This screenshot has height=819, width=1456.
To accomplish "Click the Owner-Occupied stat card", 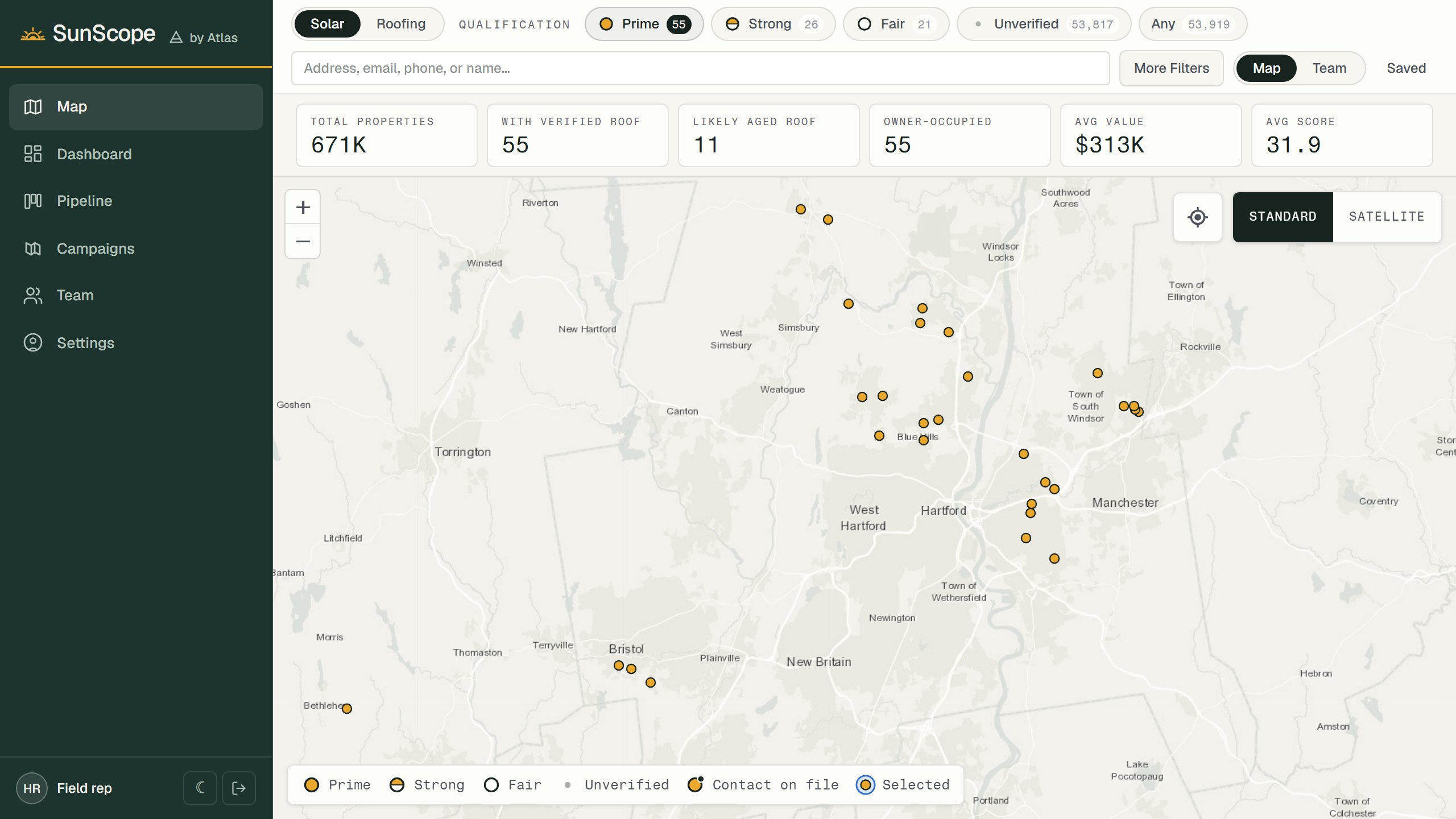I will [x=960, y=135].
